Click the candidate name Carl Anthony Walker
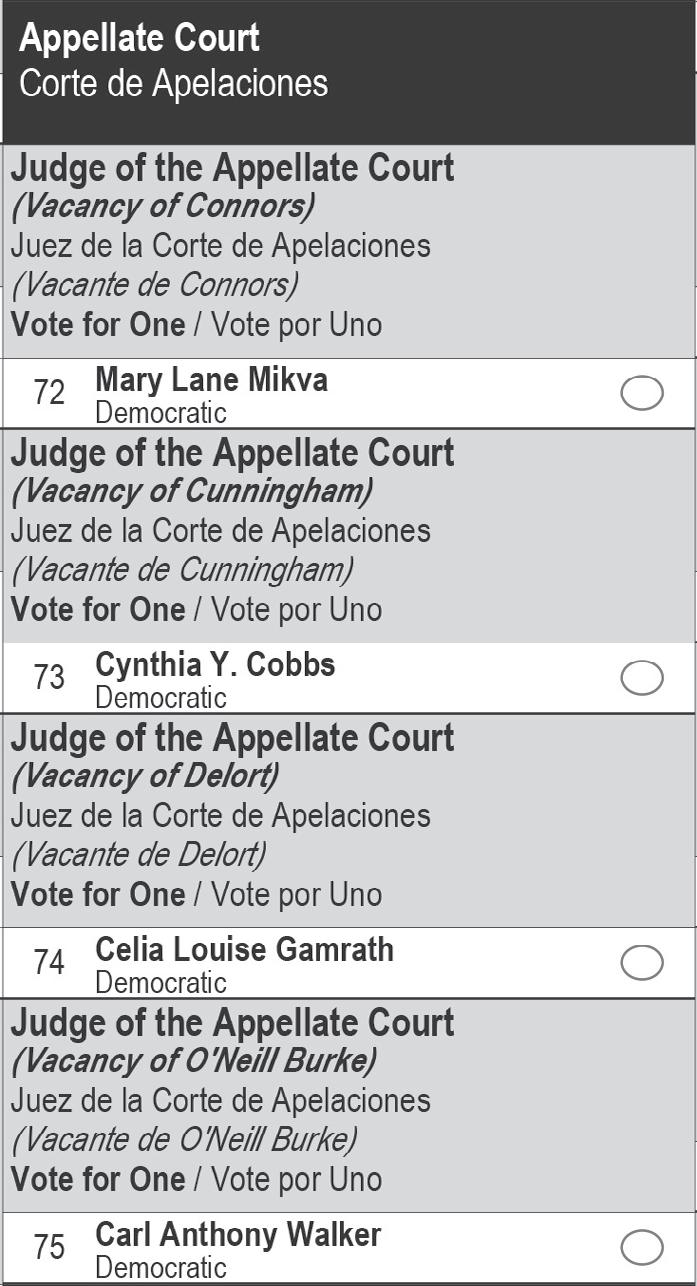Viewport: 697px width, 1286px height. coord(238,1234)
